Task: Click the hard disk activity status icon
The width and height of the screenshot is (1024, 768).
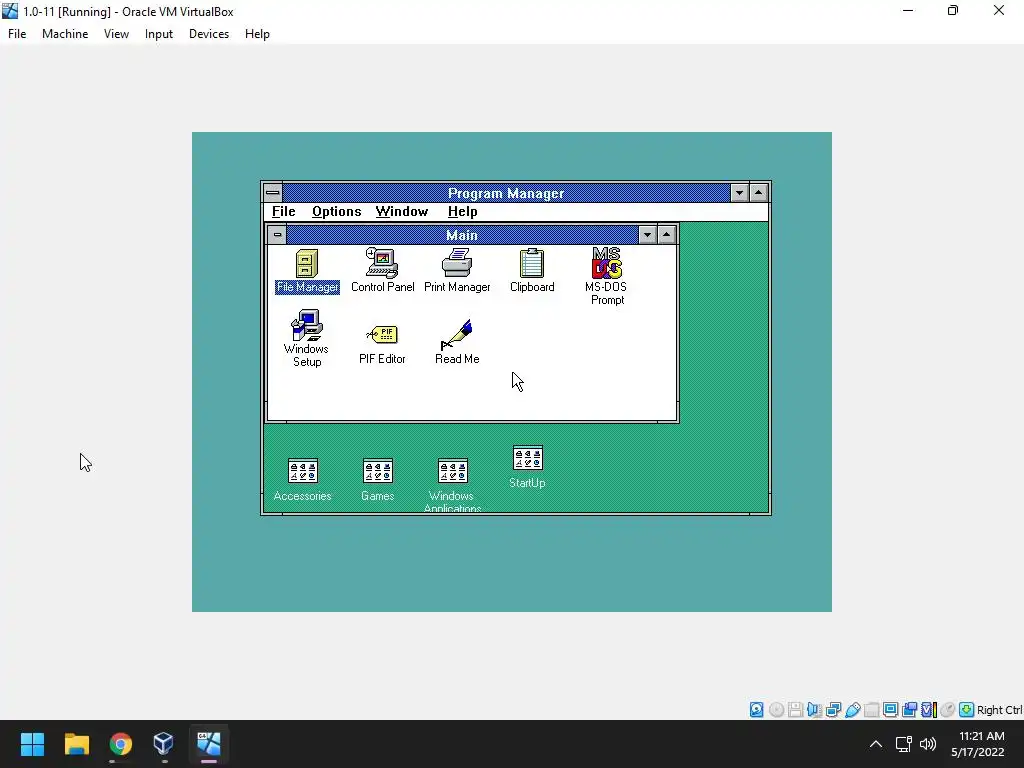Action: coord(757,710)
